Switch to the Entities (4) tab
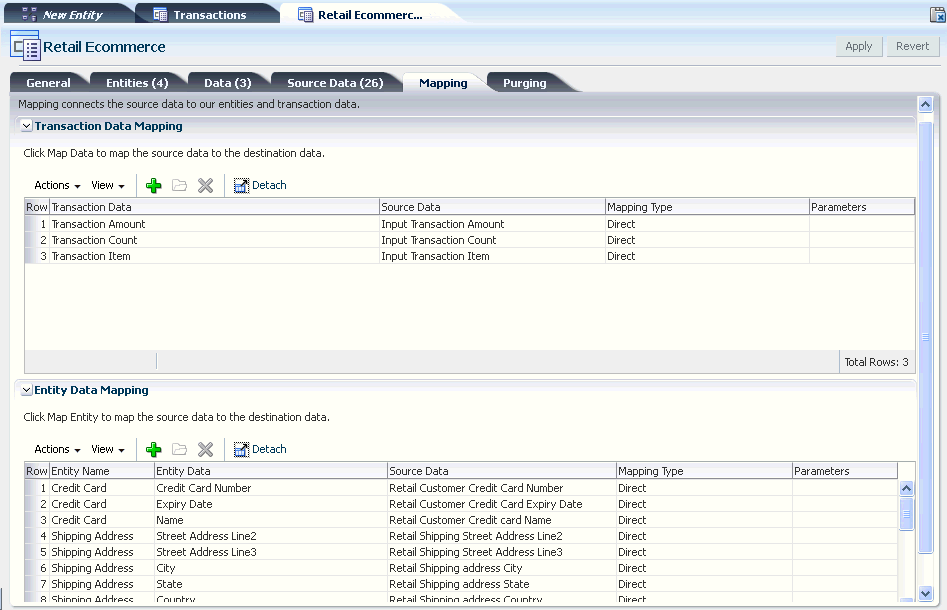Screen dimensions: 947x610 pyautogui.click(x=137, y=83)
